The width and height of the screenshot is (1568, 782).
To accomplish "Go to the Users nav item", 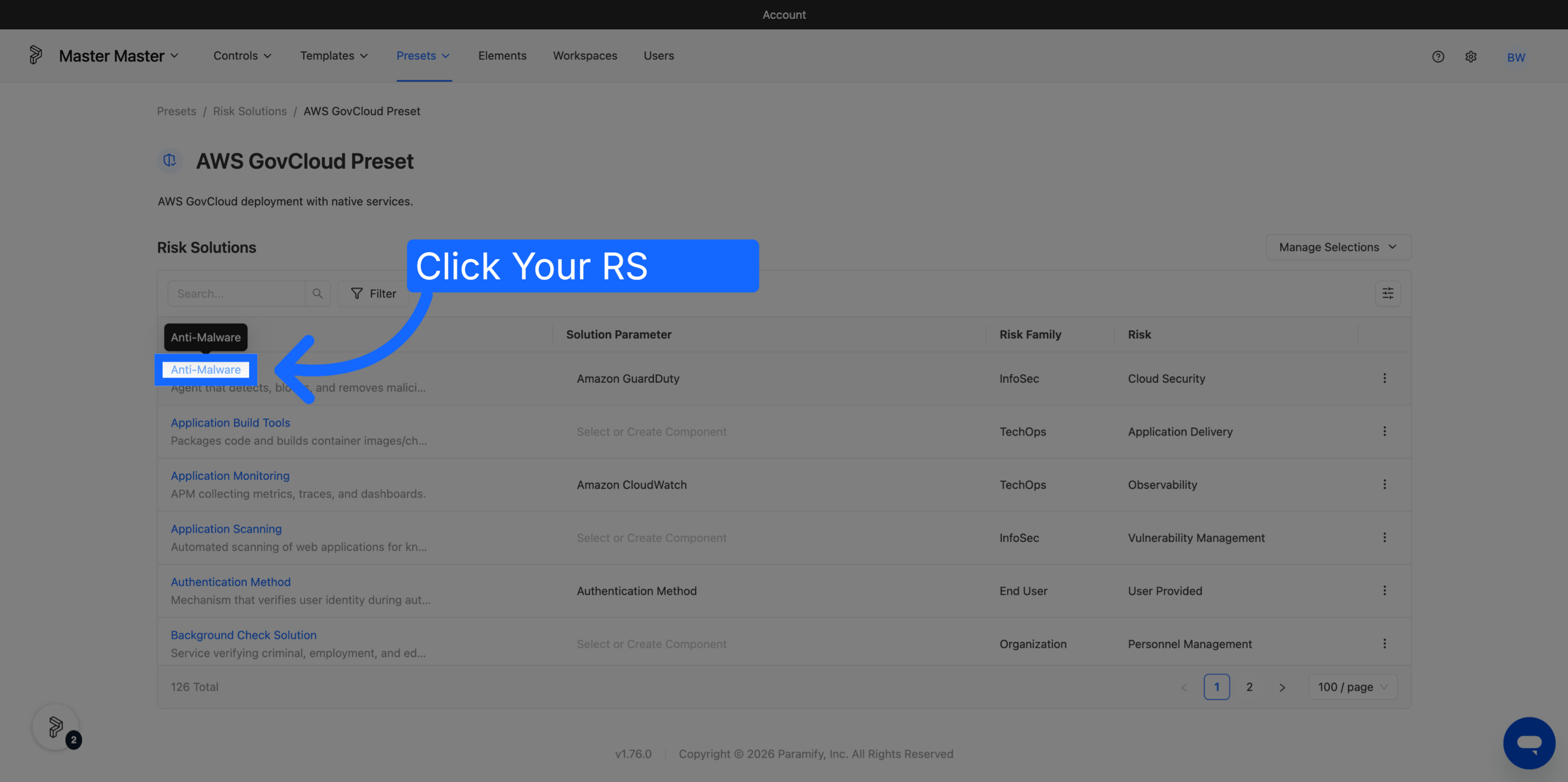I will pyautogui.click(x=659, y=55).
